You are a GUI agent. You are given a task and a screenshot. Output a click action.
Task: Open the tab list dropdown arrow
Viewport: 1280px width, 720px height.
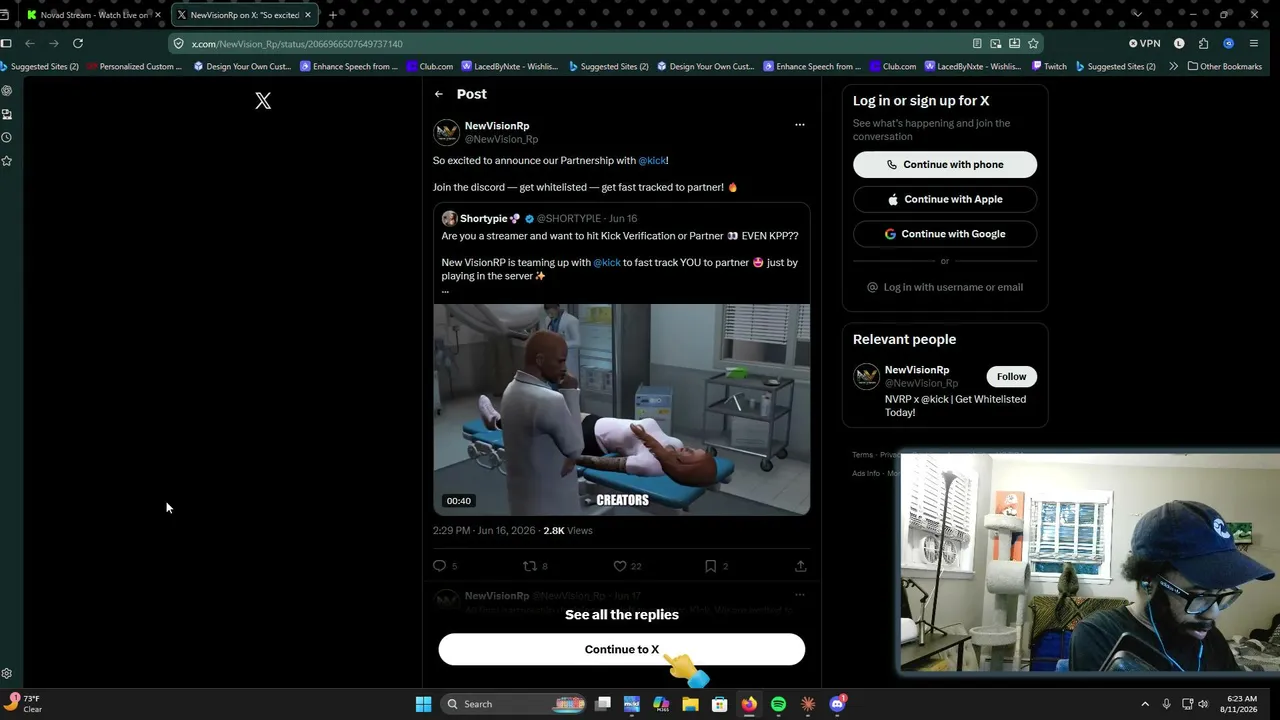1136,14
